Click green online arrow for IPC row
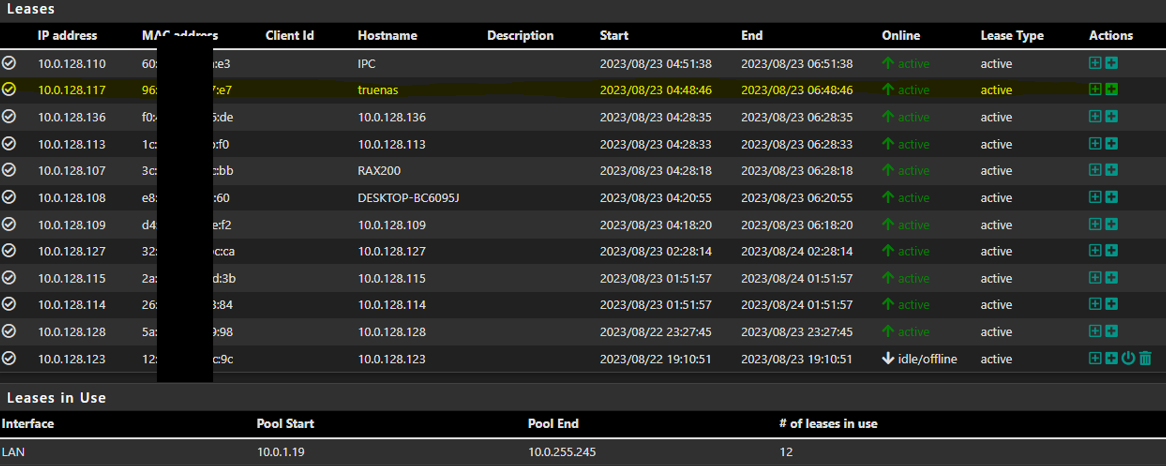This screenshot has width=1166, height=466. tap(888, 63)
